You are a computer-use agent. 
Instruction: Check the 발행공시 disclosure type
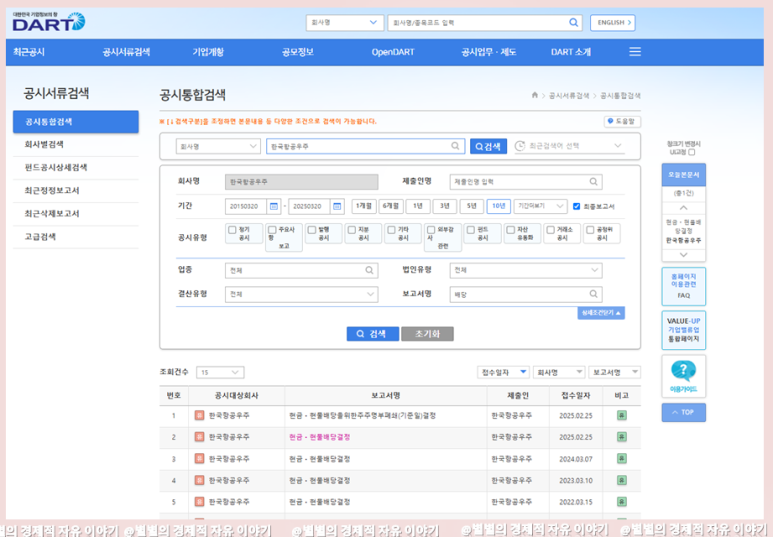tap(312, 230)
